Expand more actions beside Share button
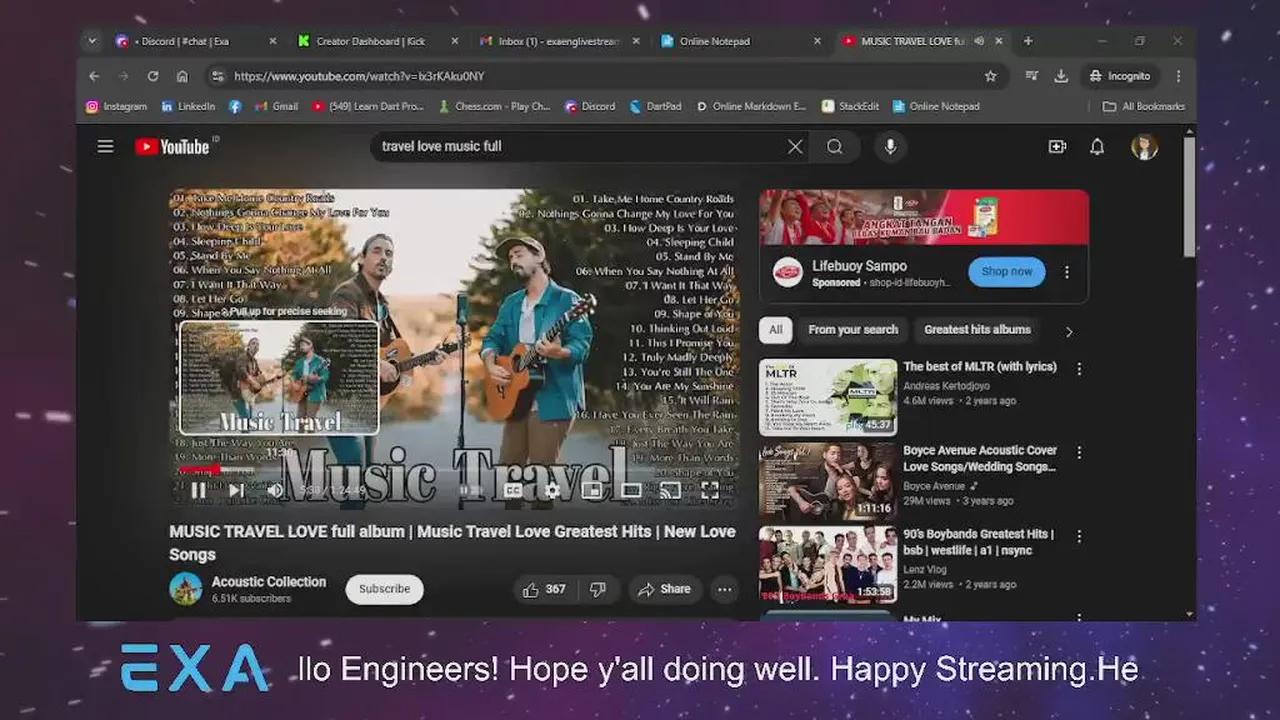 click(x=725, y=590)
